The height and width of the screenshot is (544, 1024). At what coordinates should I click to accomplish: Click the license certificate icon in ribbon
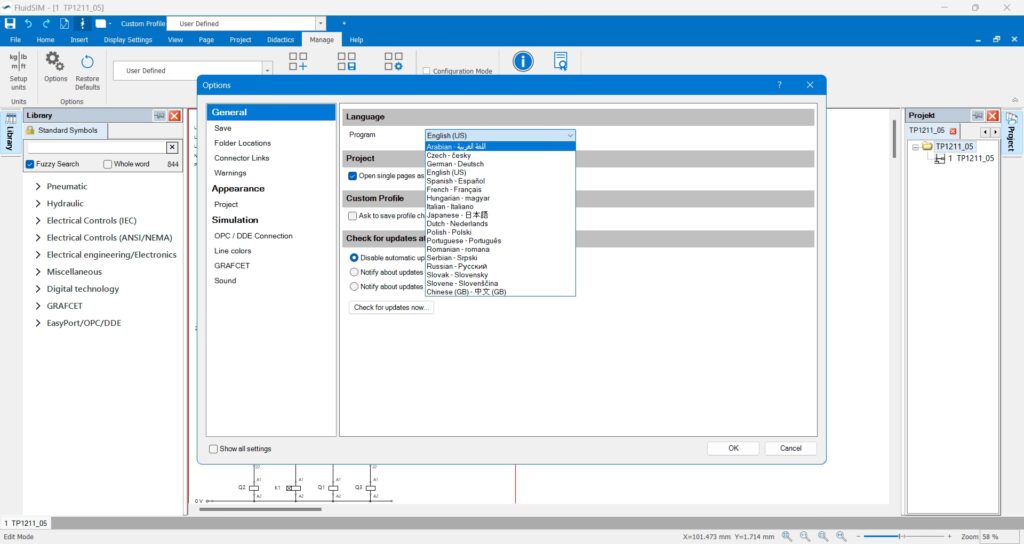[560, 62]
